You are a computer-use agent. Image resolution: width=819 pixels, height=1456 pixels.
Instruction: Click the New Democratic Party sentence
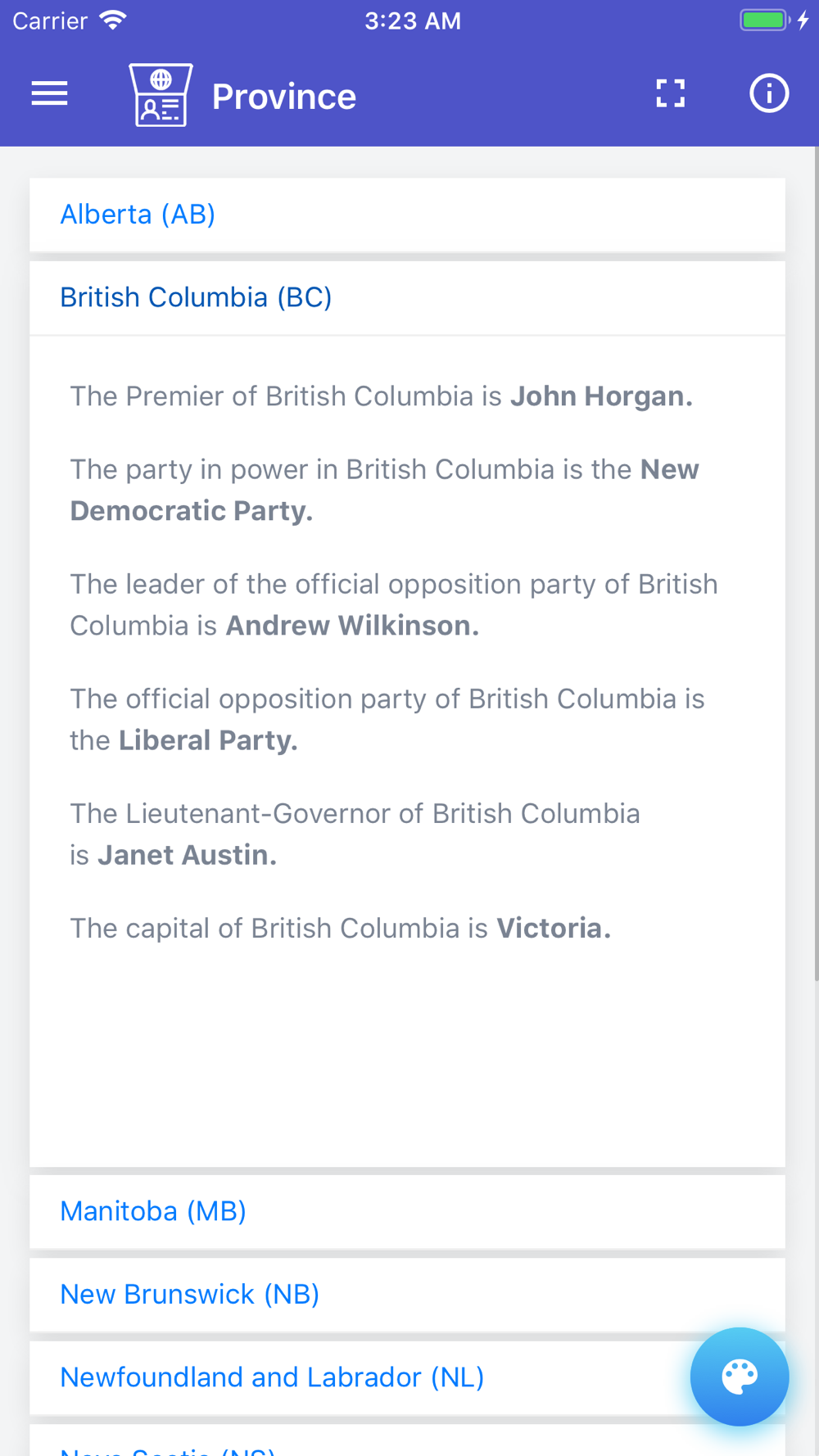click(384, 490)
